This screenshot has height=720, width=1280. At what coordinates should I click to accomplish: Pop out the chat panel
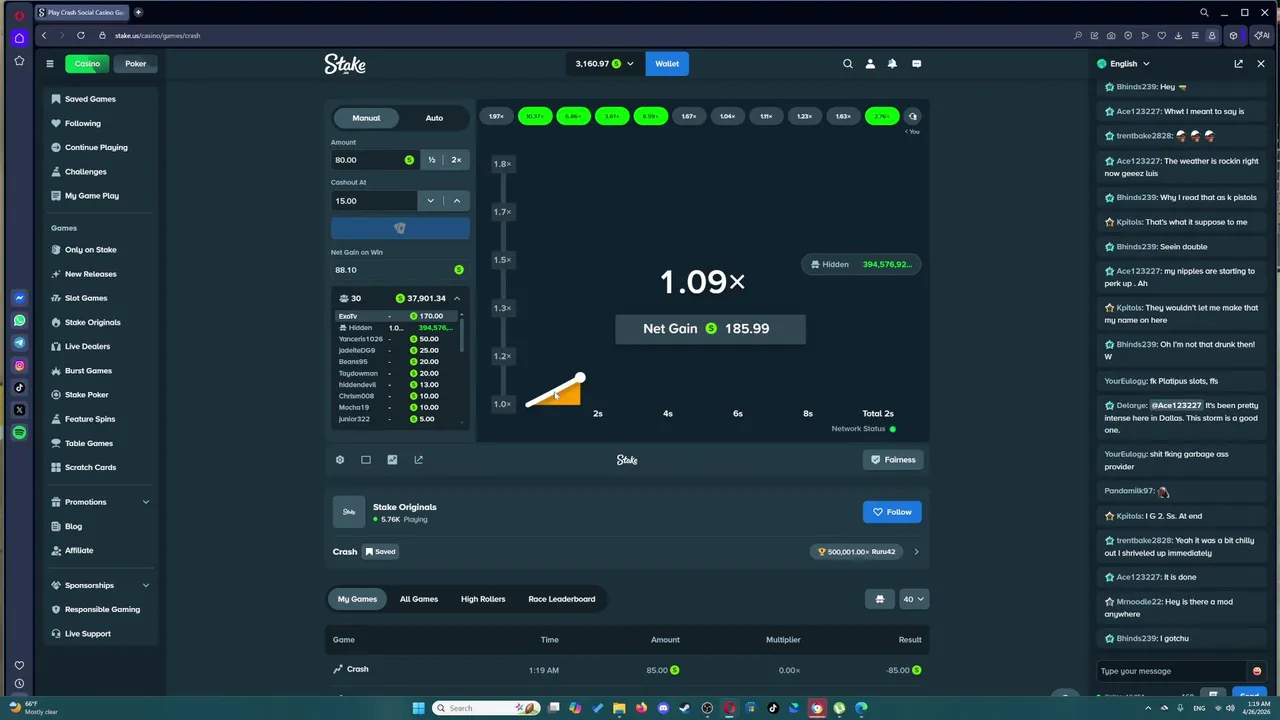pyautogui.click(x=1238, y=64)
